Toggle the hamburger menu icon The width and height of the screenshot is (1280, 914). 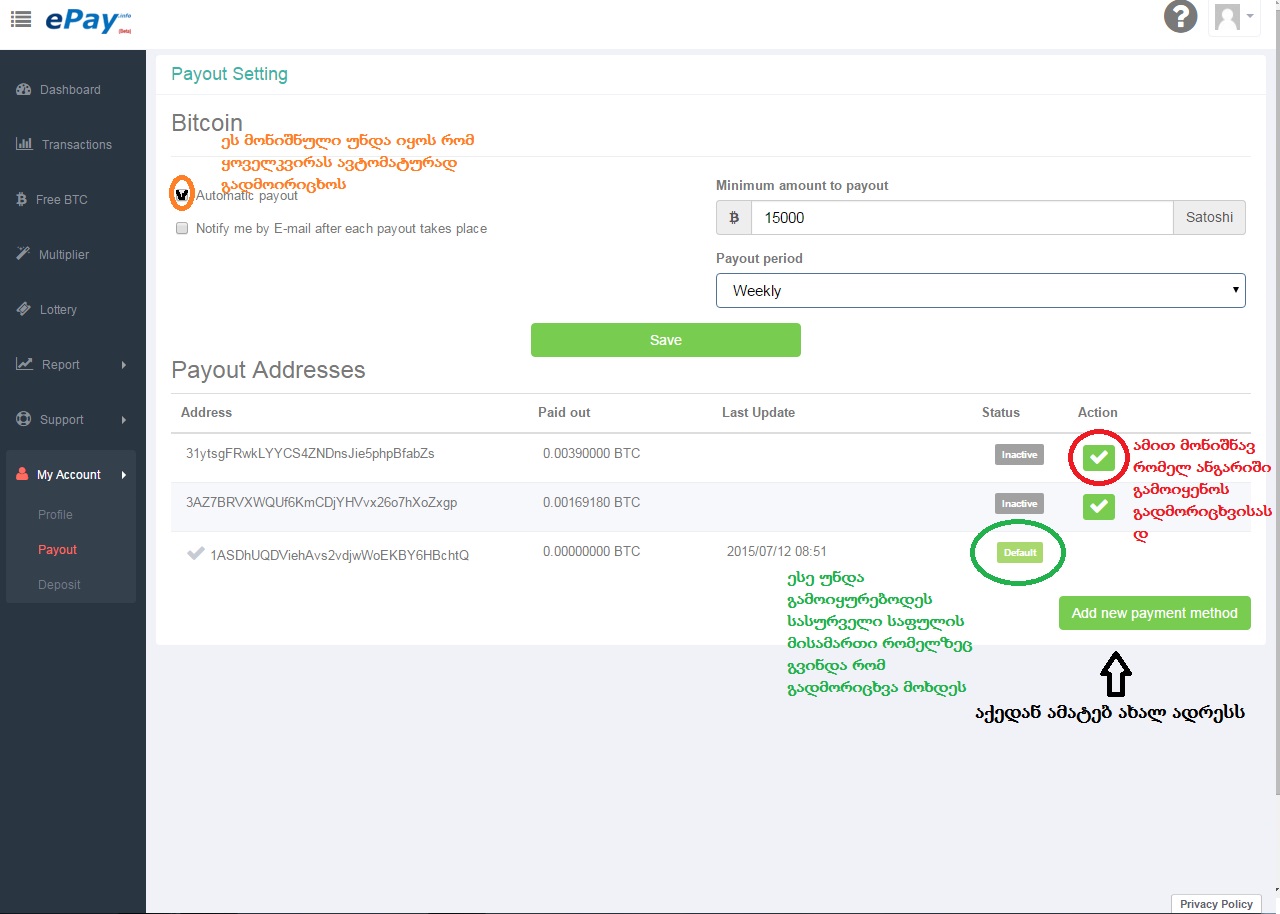(20, 18)
